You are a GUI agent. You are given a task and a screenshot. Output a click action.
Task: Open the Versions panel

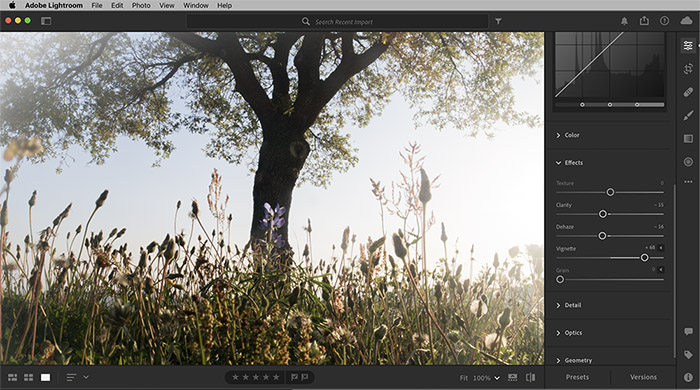pos(643,377)
